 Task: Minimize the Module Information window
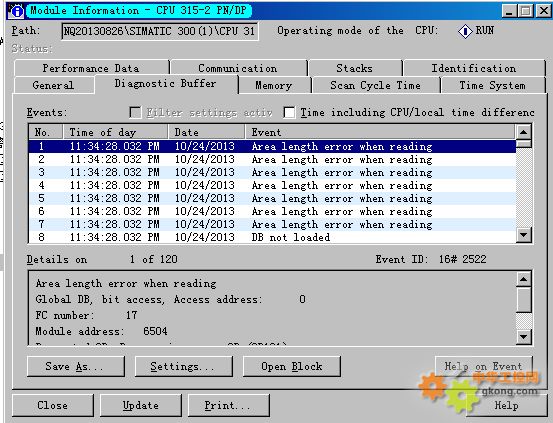[x=509, y=11]
